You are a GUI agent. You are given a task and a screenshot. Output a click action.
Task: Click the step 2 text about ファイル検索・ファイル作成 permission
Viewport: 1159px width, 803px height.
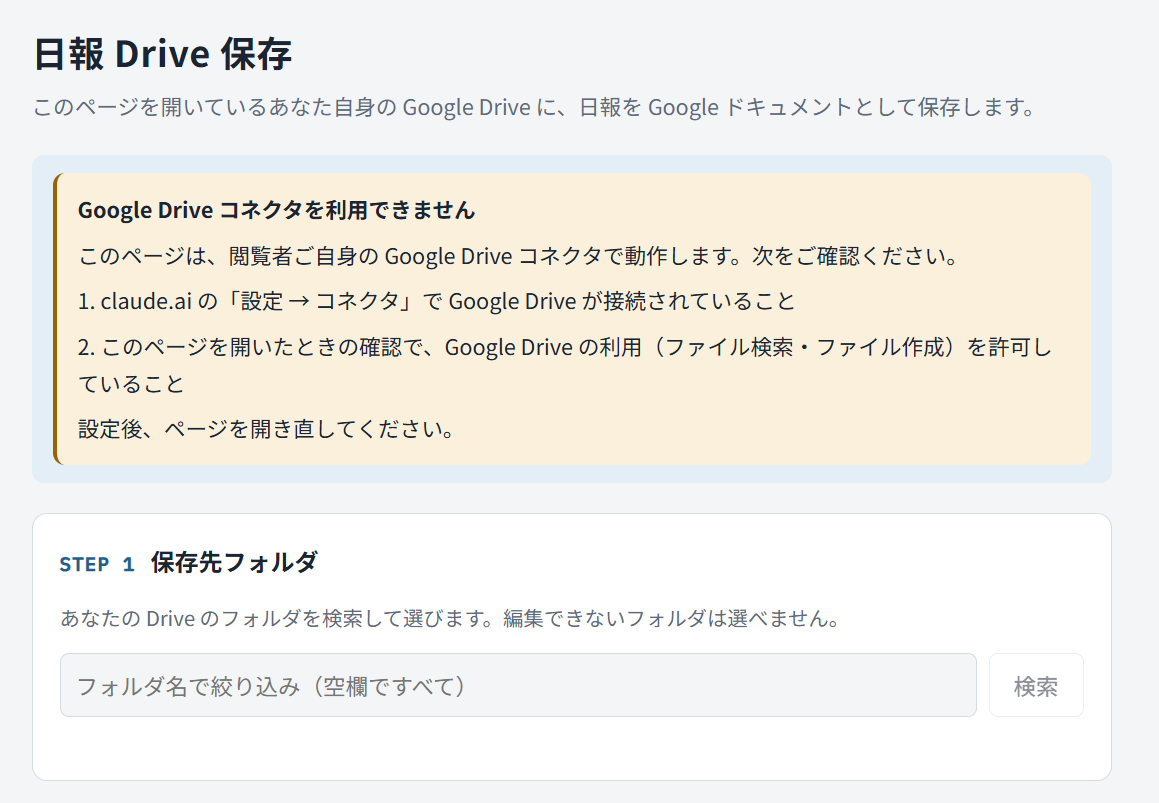(565, 365)
